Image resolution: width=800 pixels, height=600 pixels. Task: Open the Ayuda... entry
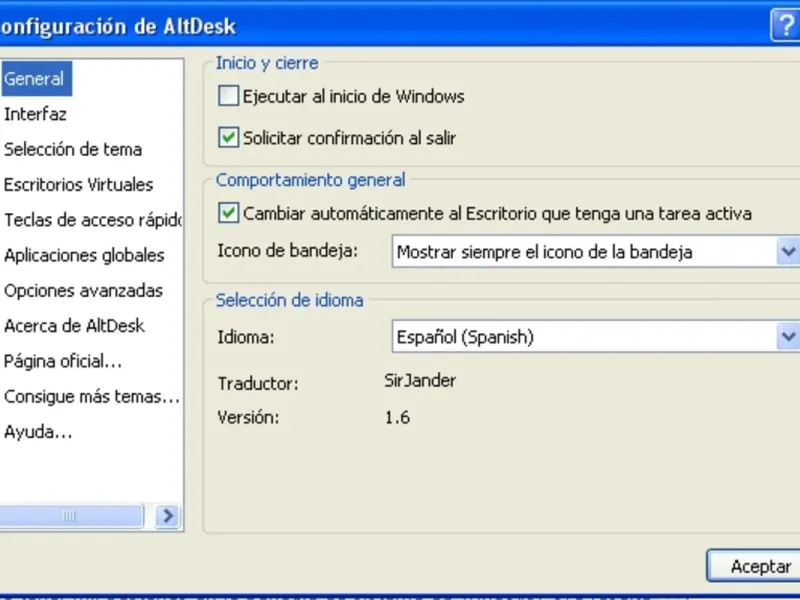[38, 432]
